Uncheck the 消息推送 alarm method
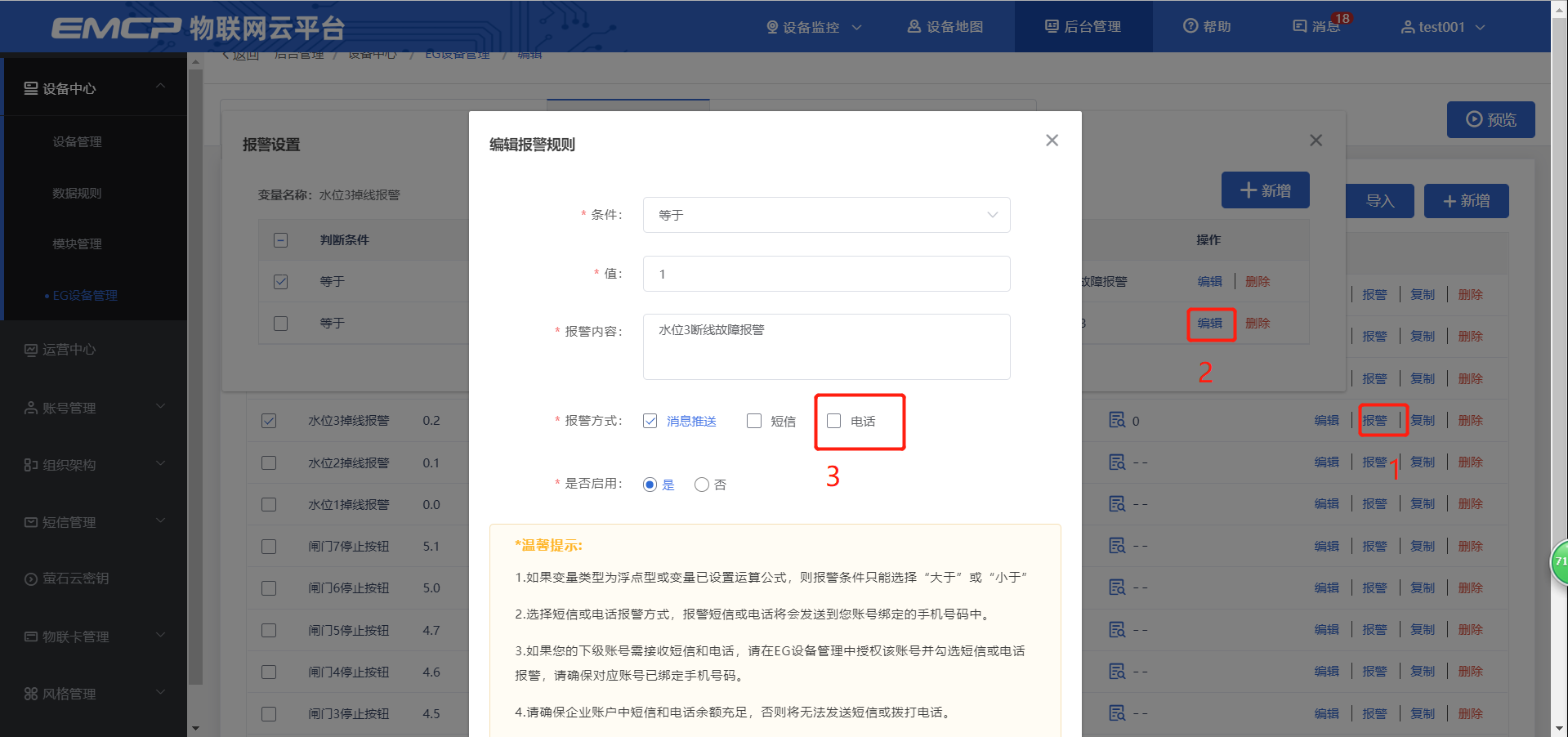Viewport: 1568px width, 737px height. [650, 421]
